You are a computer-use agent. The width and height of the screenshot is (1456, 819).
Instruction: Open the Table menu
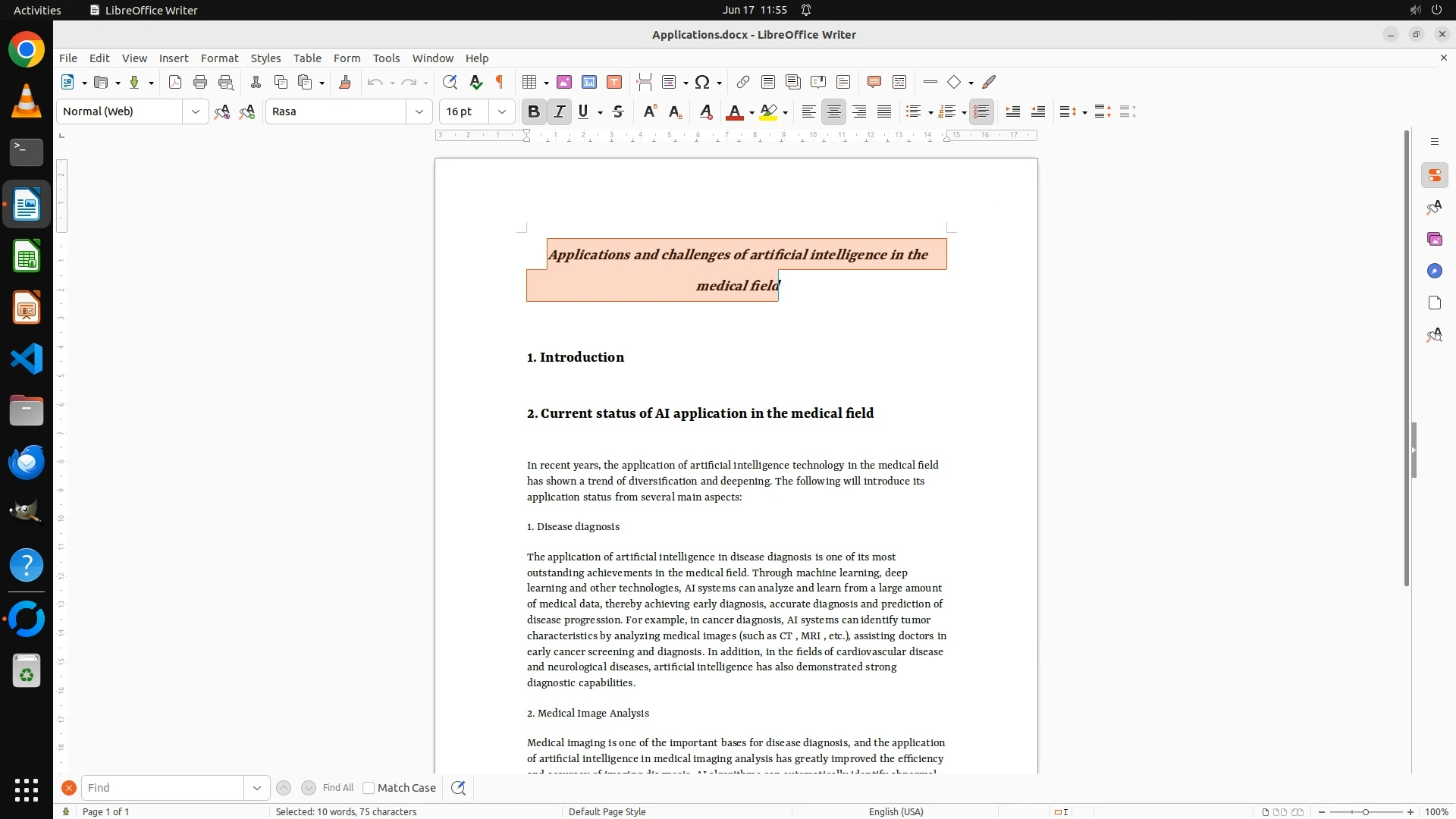click(x=307, y=58)
